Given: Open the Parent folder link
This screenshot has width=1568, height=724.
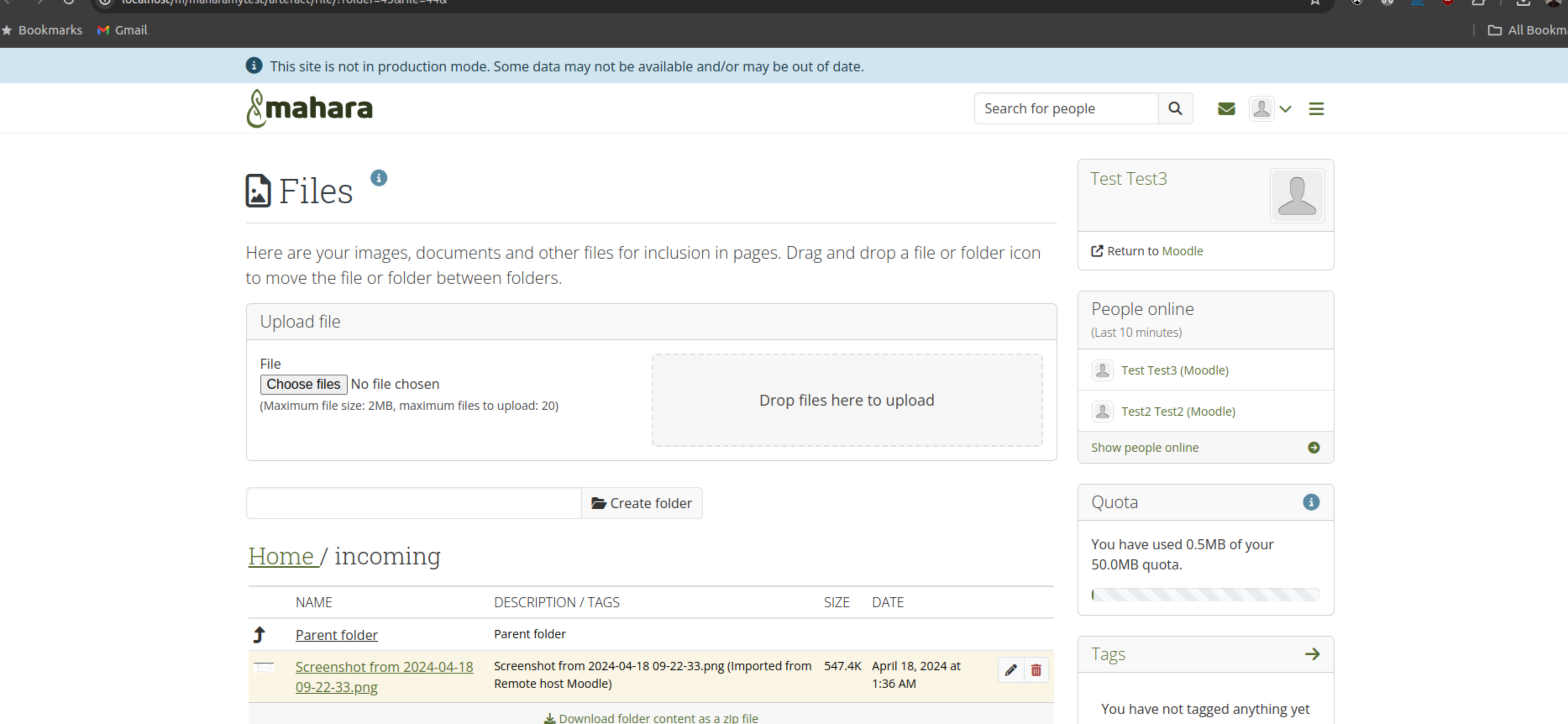Looking at the screenshot, I should [x=337, y=635].
